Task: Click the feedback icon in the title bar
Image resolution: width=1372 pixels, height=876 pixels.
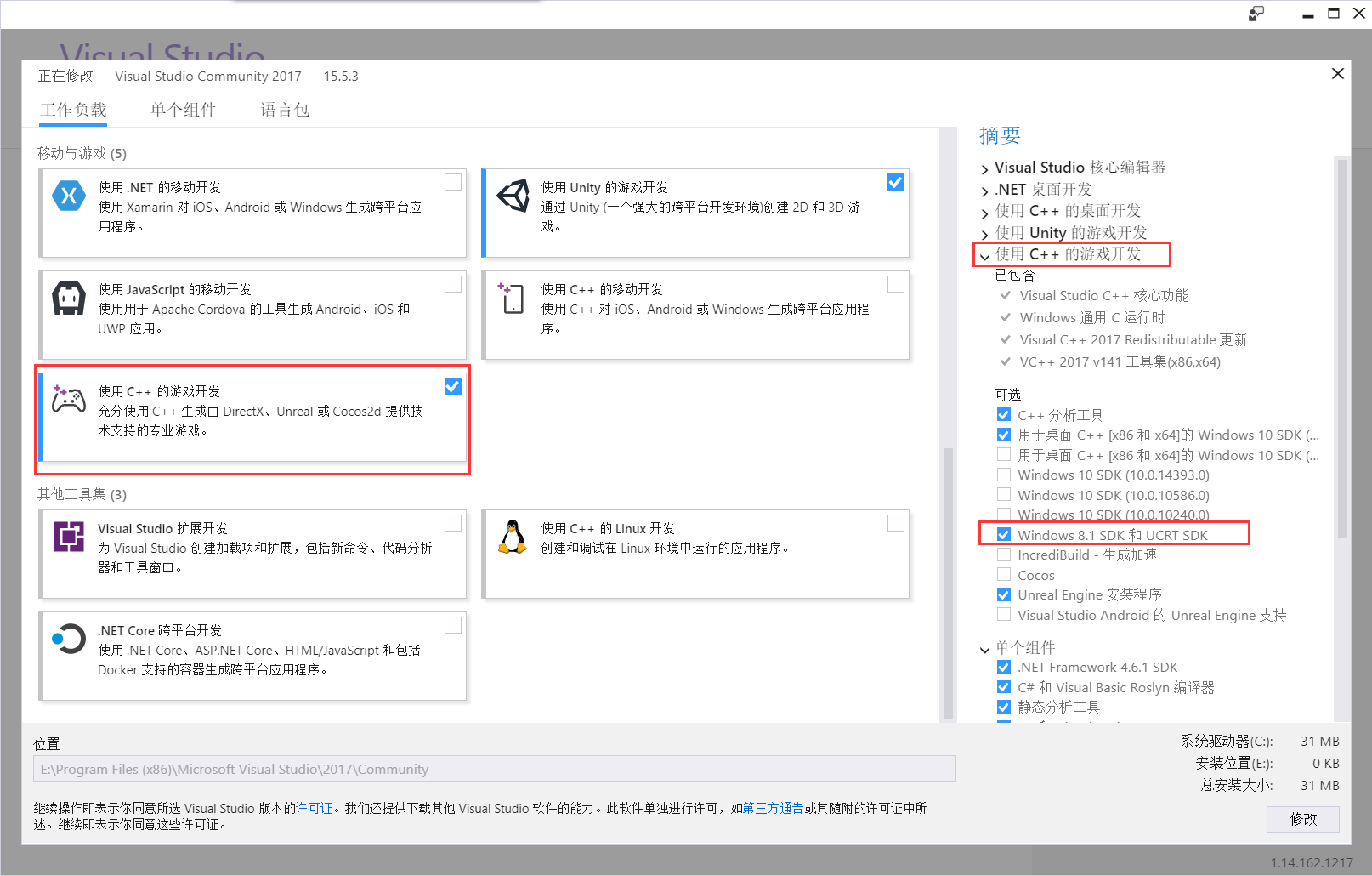Action: pos(1256,14)
